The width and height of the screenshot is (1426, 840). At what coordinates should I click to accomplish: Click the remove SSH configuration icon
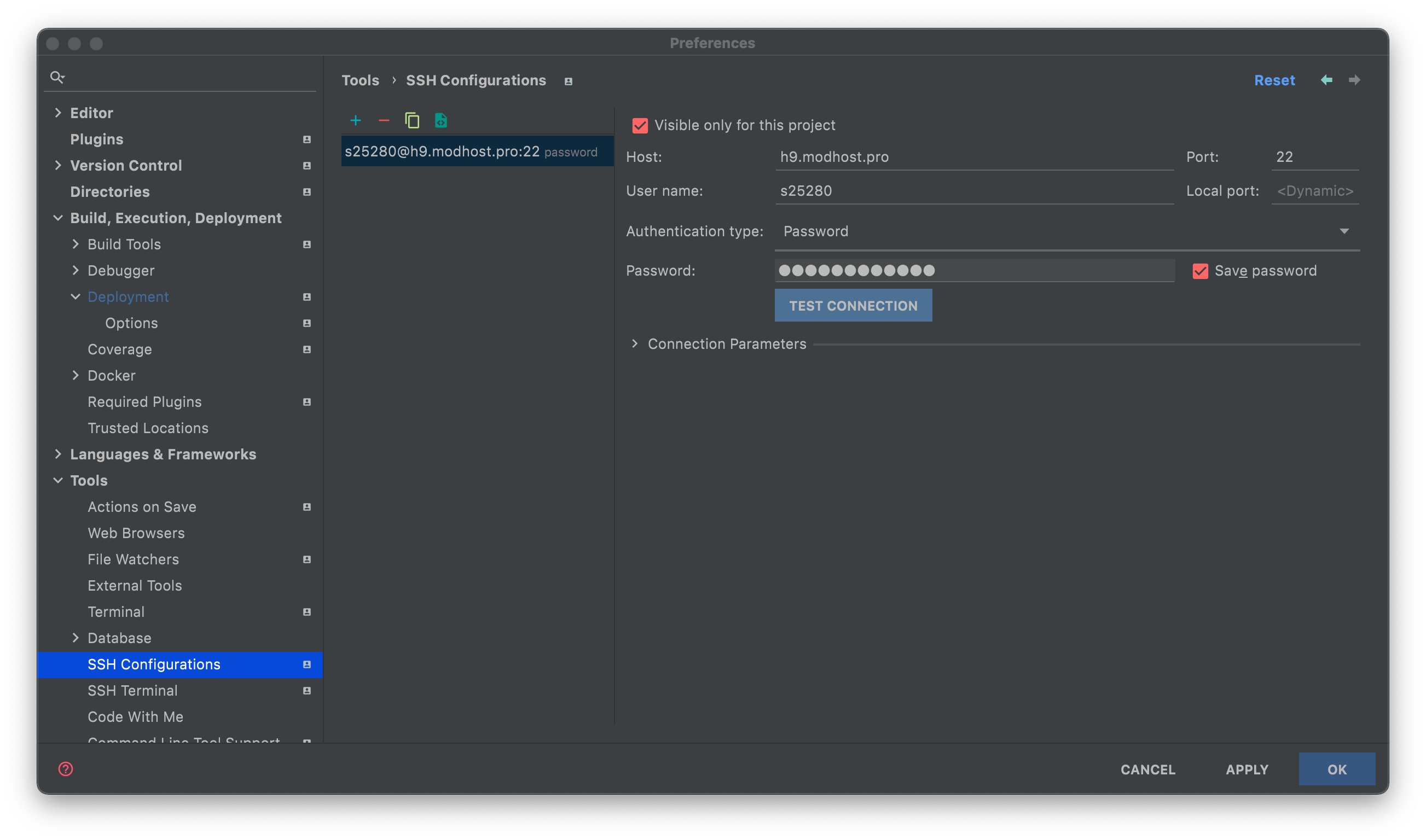click(x=384, y=120)
